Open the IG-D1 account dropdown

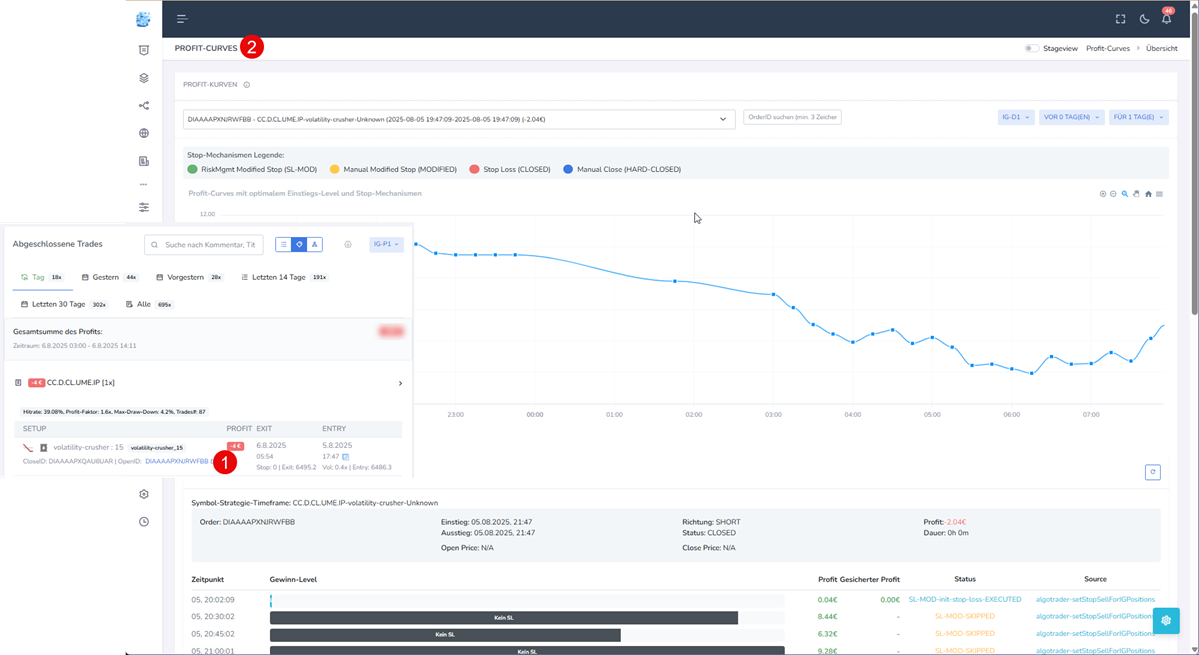point(1015,117)
